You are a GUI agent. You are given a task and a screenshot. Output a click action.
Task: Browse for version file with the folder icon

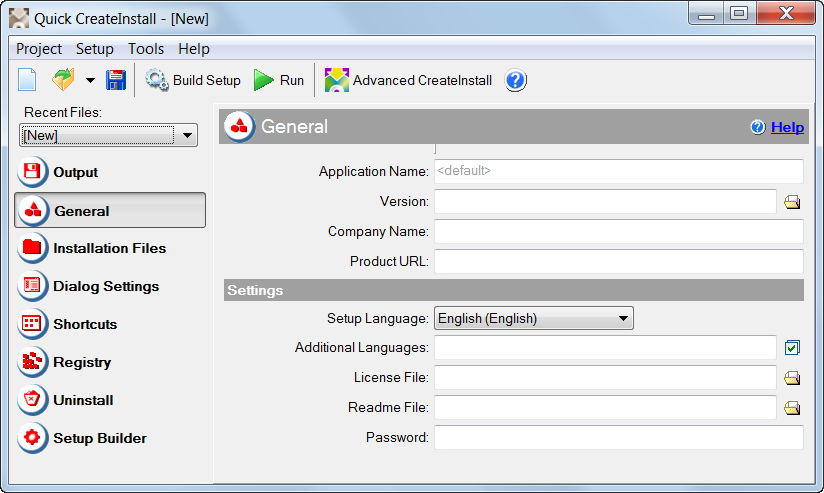coord(792,202)
